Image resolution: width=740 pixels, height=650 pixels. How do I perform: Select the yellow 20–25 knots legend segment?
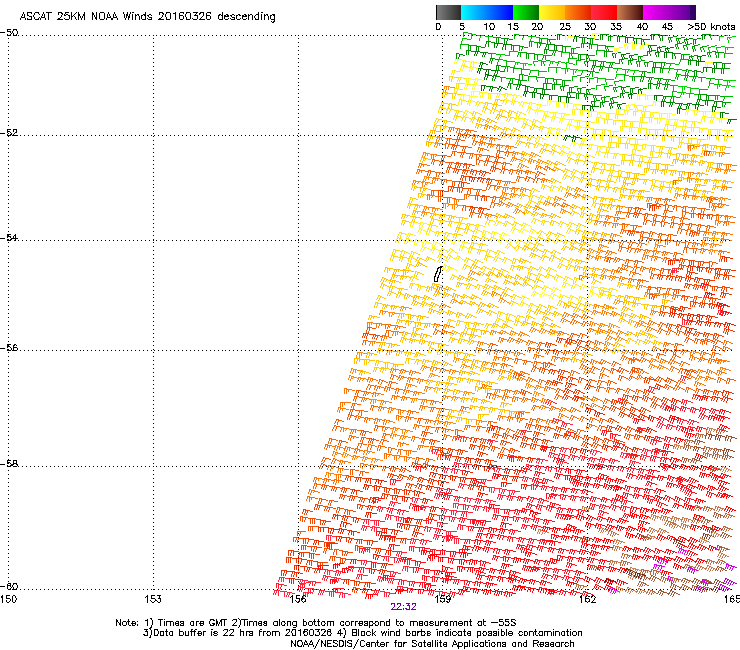(552, 12)
